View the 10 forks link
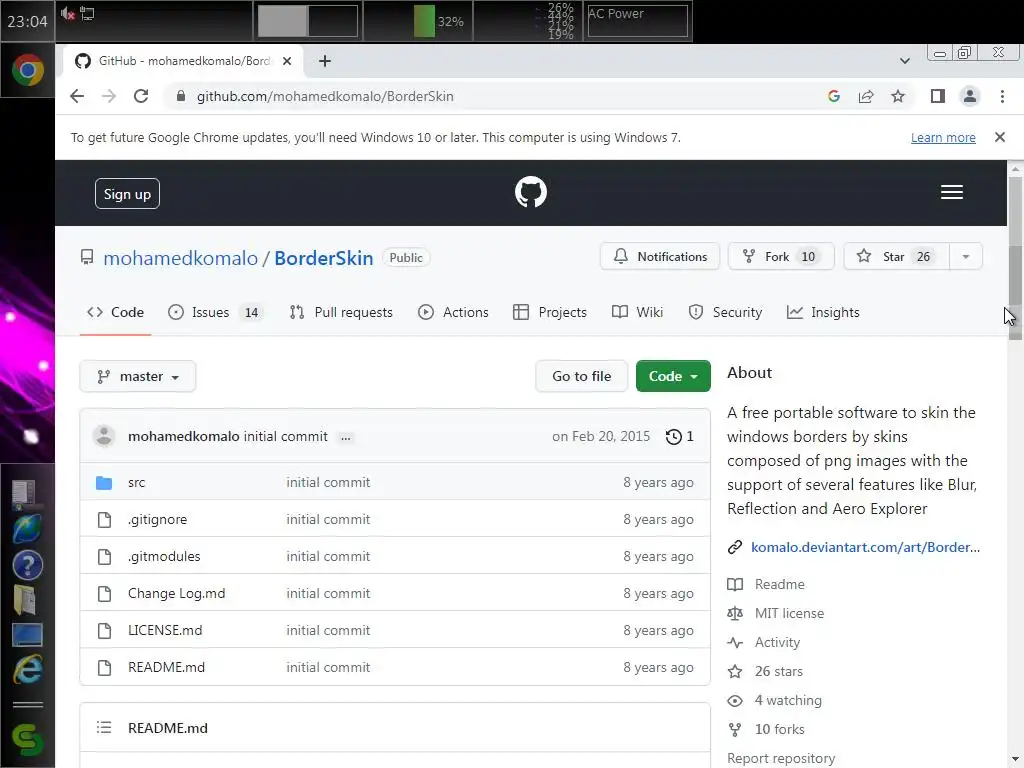Screen dimensions: 1024x768 [779, 729]
